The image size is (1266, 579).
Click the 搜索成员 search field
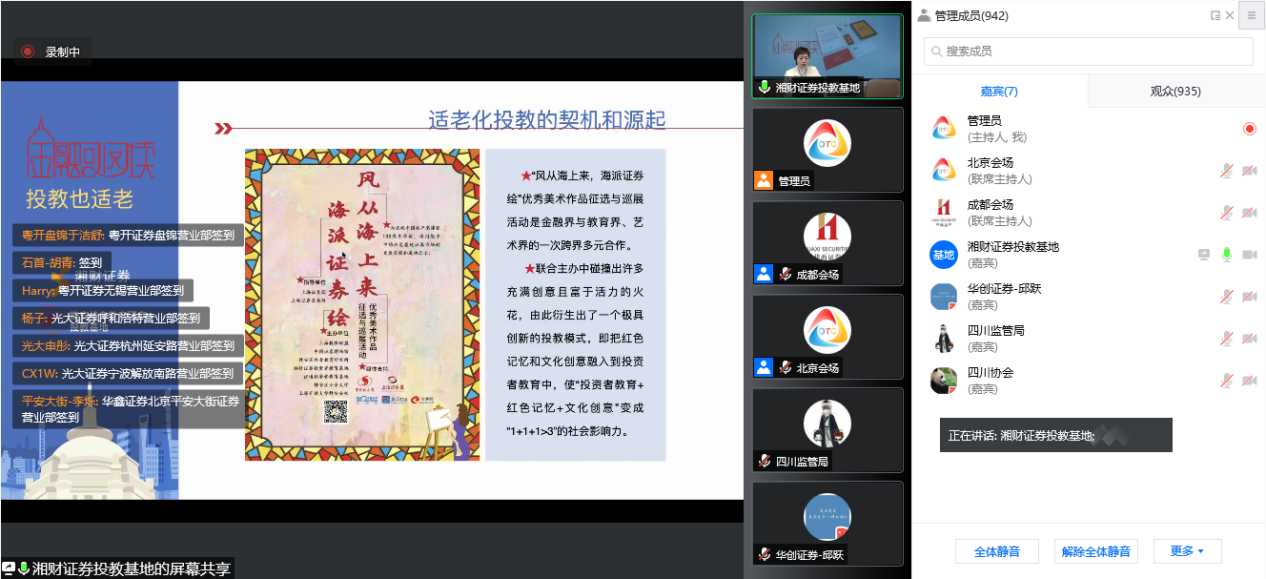[1088, 51]
